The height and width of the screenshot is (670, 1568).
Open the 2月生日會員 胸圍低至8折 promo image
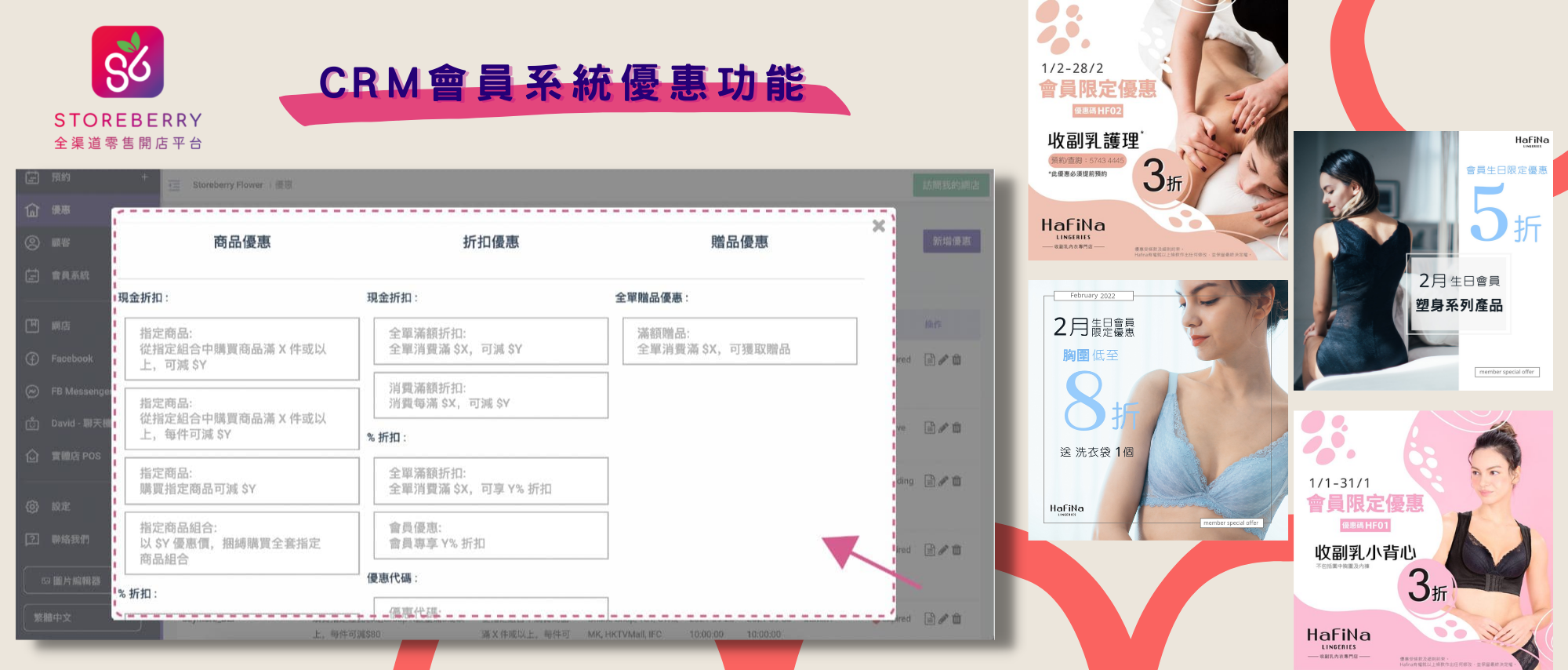click(x=1158, y=410)
